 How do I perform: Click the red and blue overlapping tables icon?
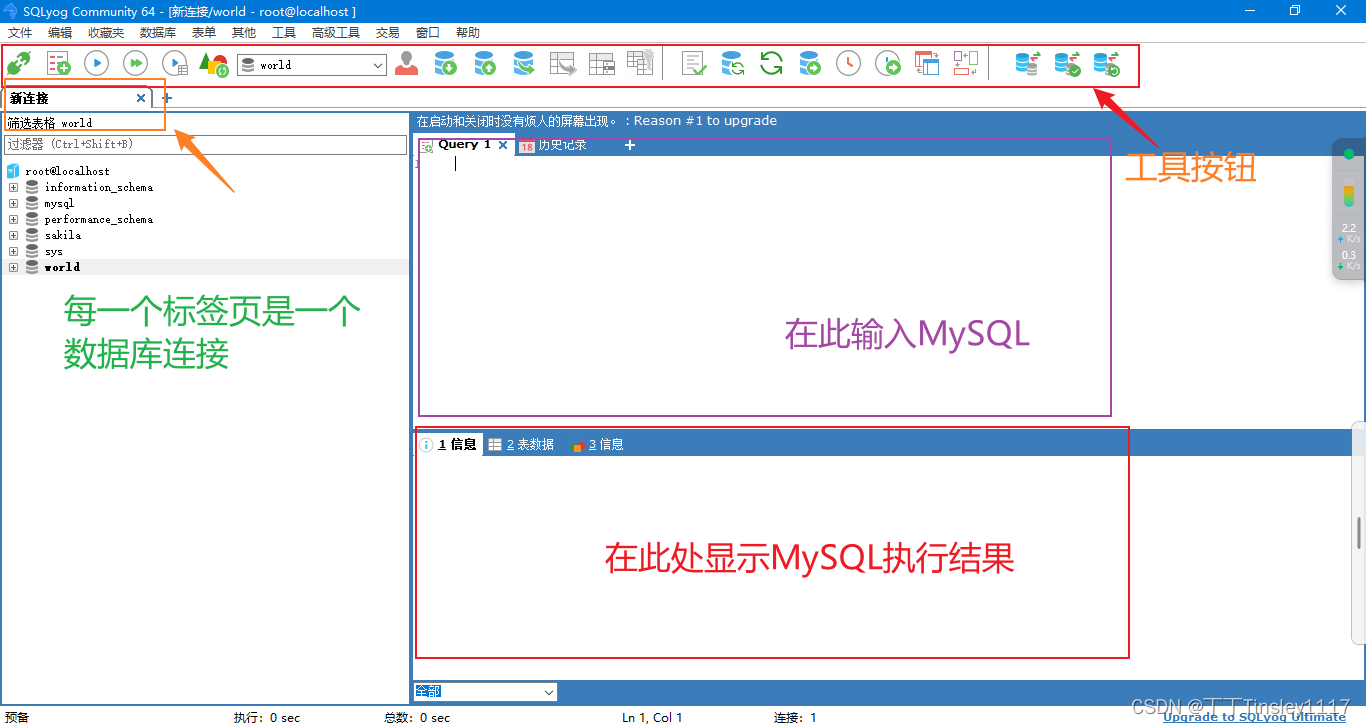pyautogui.click(x=927, y=64)
